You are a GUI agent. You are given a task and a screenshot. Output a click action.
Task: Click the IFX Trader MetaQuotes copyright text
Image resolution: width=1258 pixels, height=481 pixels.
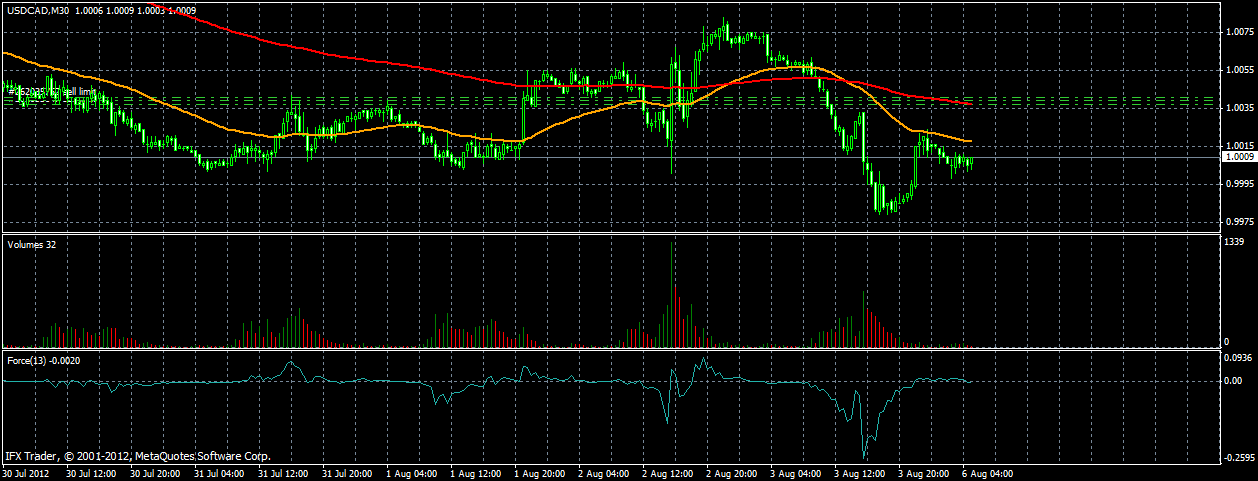pos(138,456)
